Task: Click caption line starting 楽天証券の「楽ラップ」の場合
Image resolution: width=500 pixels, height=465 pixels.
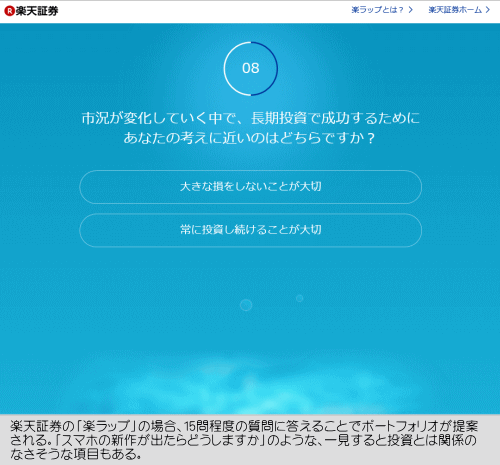Action: pyautogui.click(x=244, y=426)
